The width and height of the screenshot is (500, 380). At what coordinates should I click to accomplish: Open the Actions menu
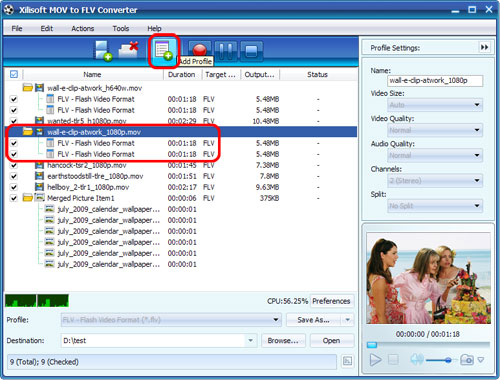point(83,28)
